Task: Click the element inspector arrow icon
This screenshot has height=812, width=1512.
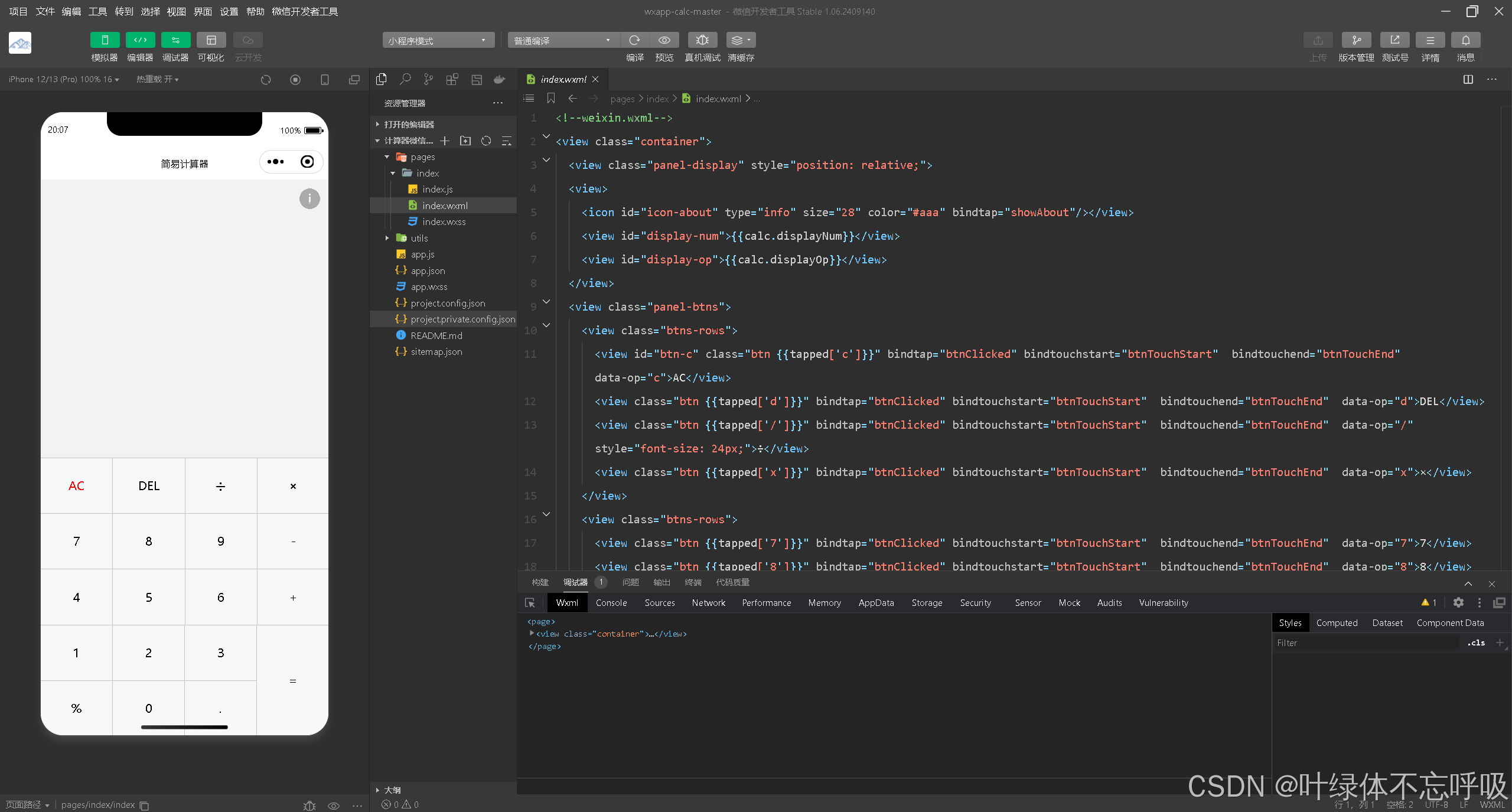Action: click(530, 603)
